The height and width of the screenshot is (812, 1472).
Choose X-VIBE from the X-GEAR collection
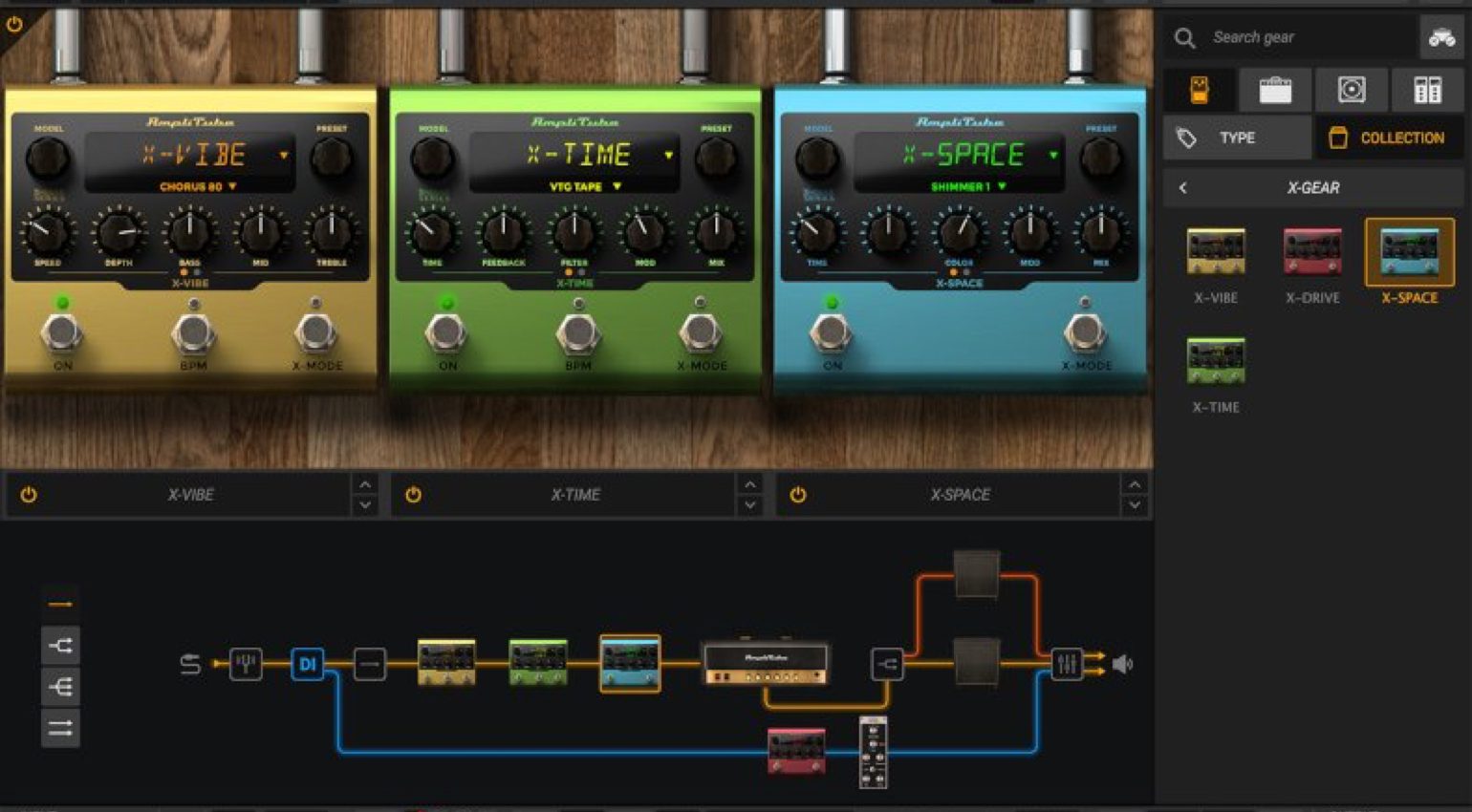[x=1216, y=265]
